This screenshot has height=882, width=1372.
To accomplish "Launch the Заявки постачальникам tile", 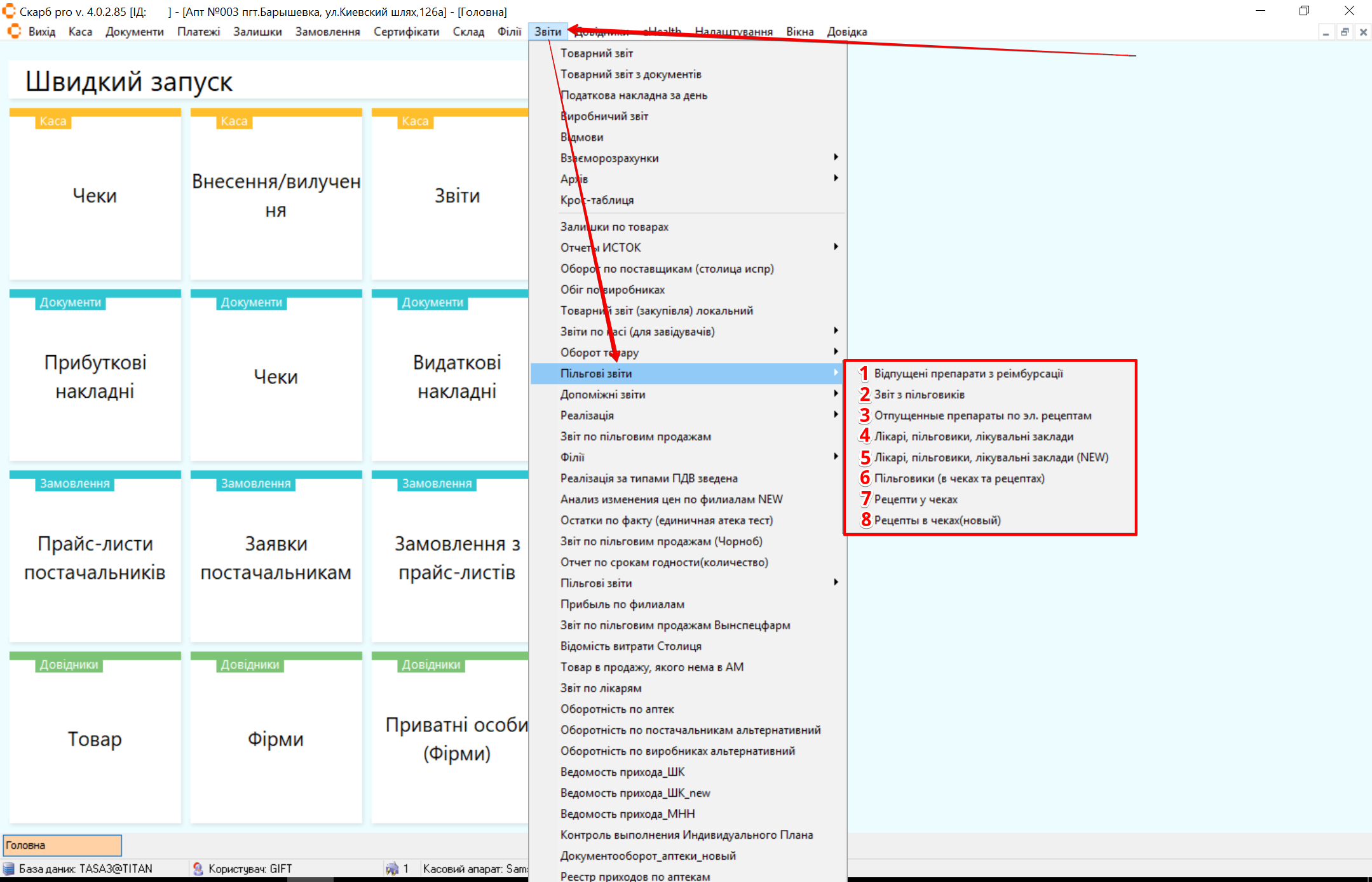I will pyautogui.click(x=276, y=557).
